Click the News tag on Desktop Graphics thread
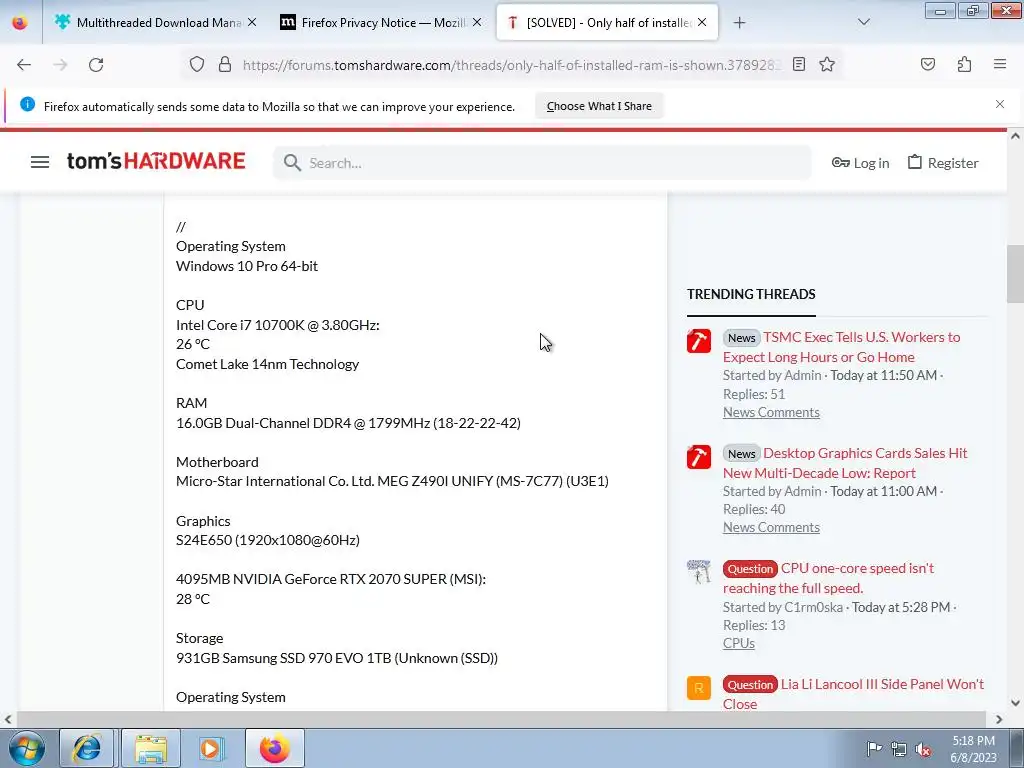 (x=741, y=453)
